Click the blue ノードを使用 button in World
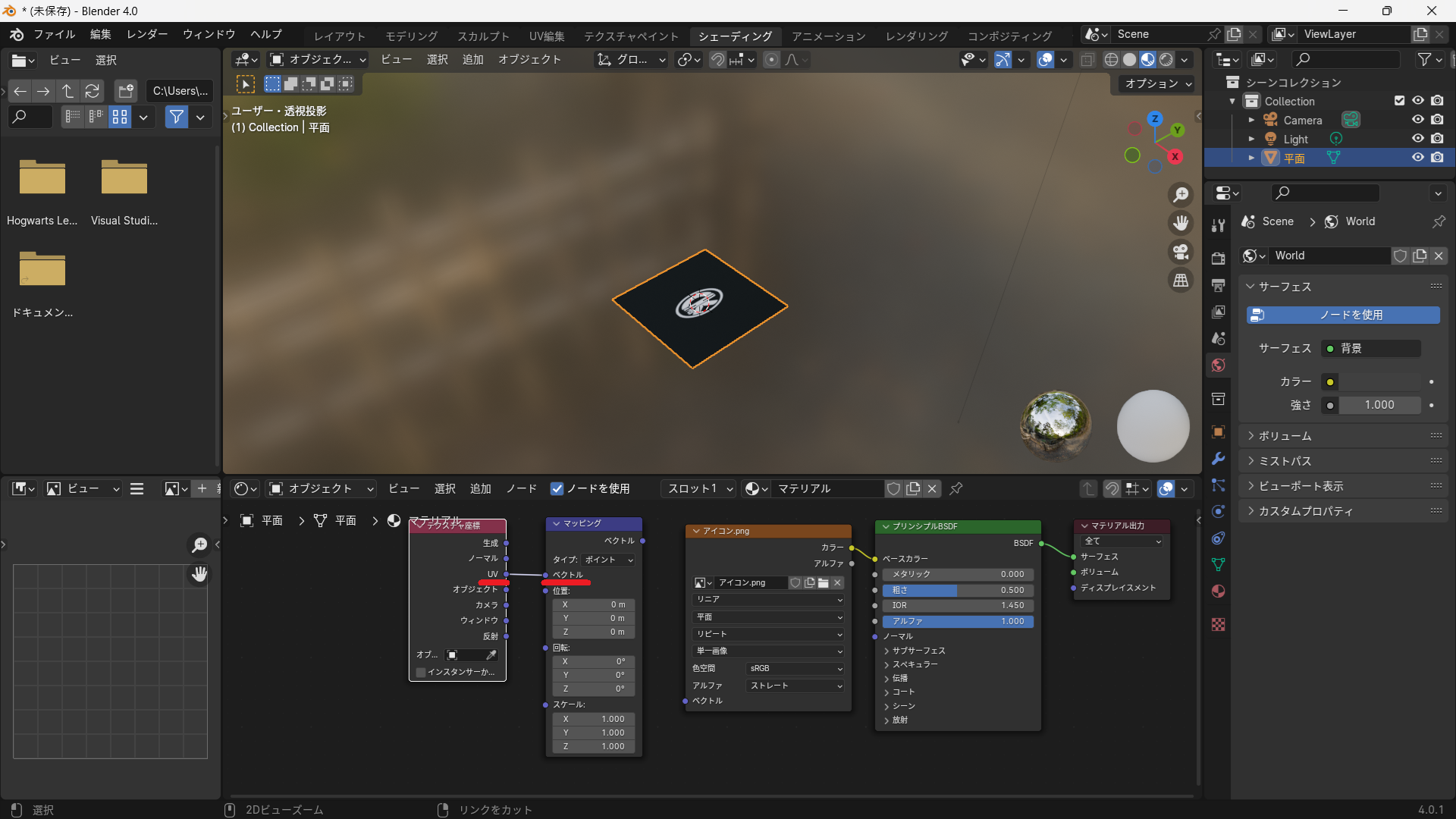 tap(1342, 315)
